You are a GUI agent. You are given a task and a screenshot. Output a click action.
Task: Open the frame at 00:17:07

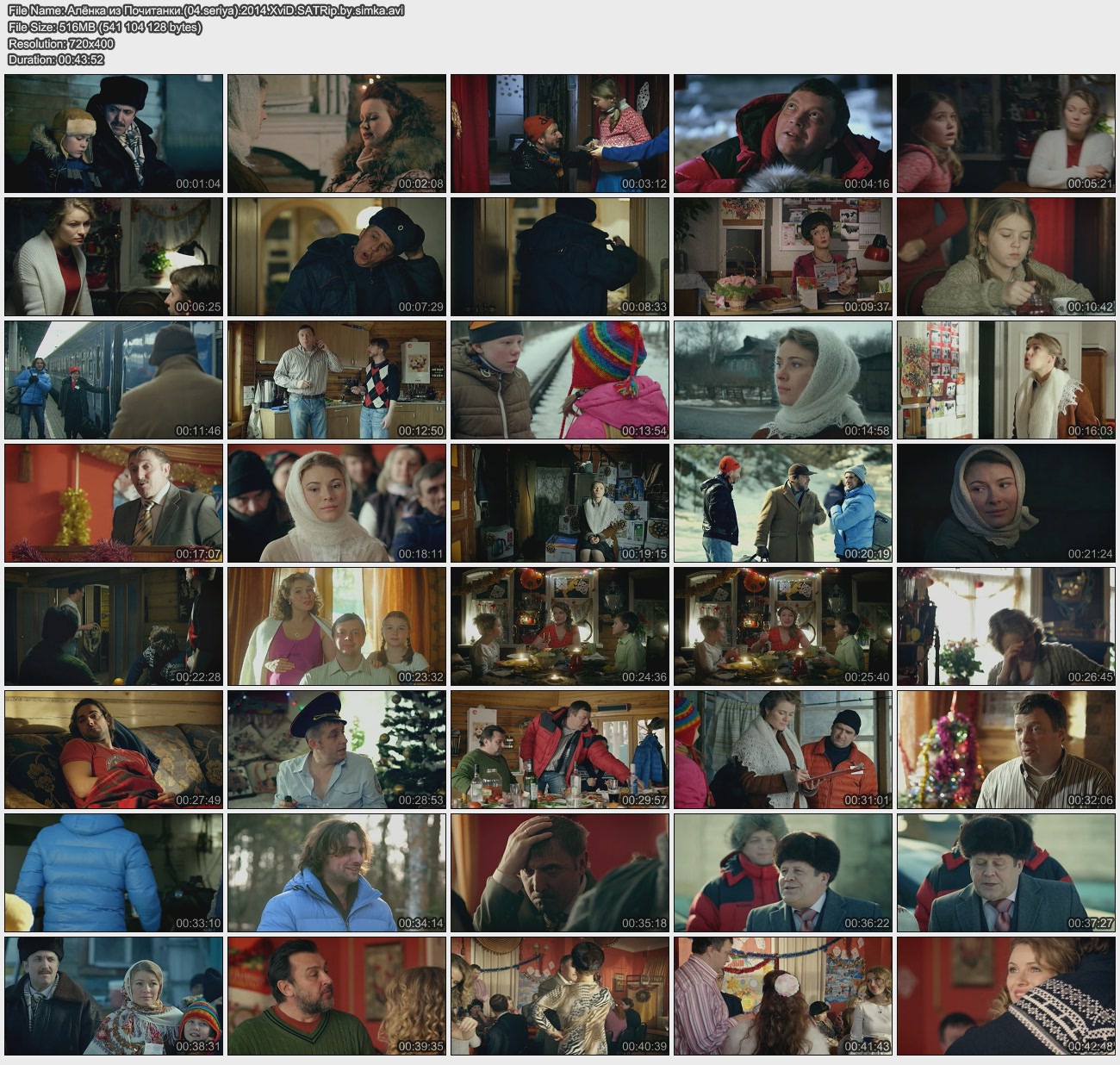[114, 503]
